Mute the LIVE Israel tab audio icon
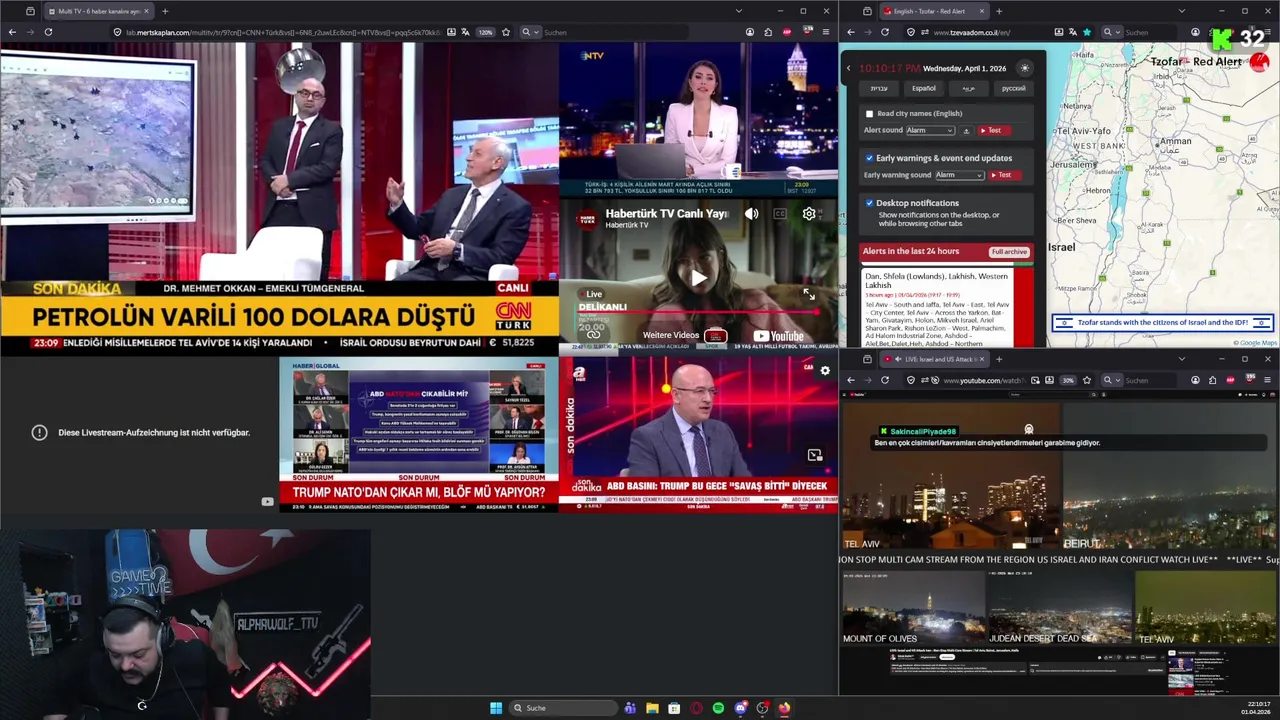This screenshot has width=1280, height=720. (x=898, y=359)
